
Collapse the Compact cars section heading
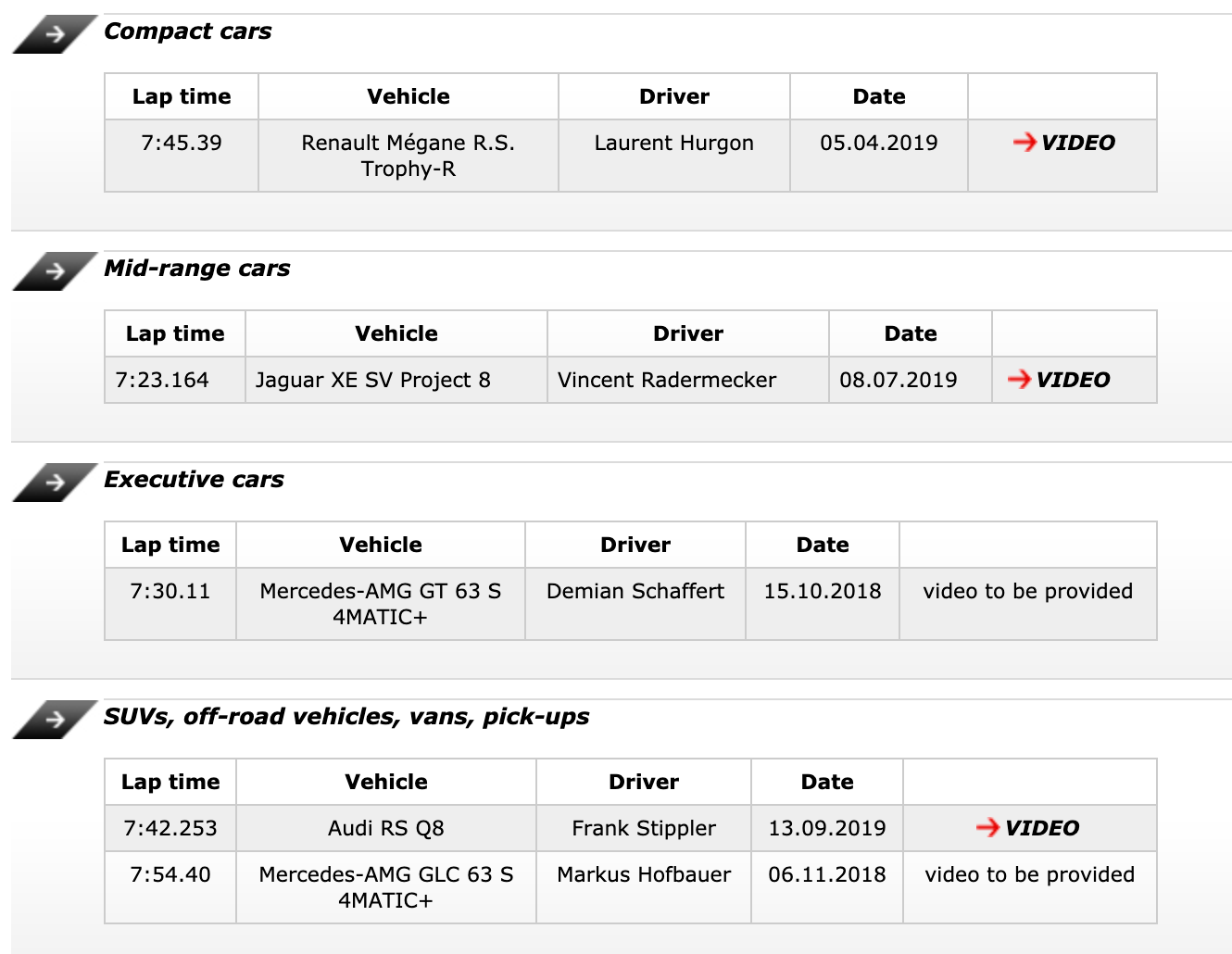click(188, 31)
